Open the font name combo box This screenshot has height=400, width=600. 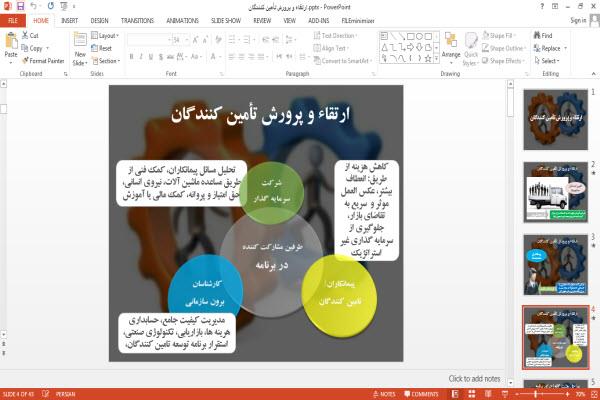(x=149, y=39)
